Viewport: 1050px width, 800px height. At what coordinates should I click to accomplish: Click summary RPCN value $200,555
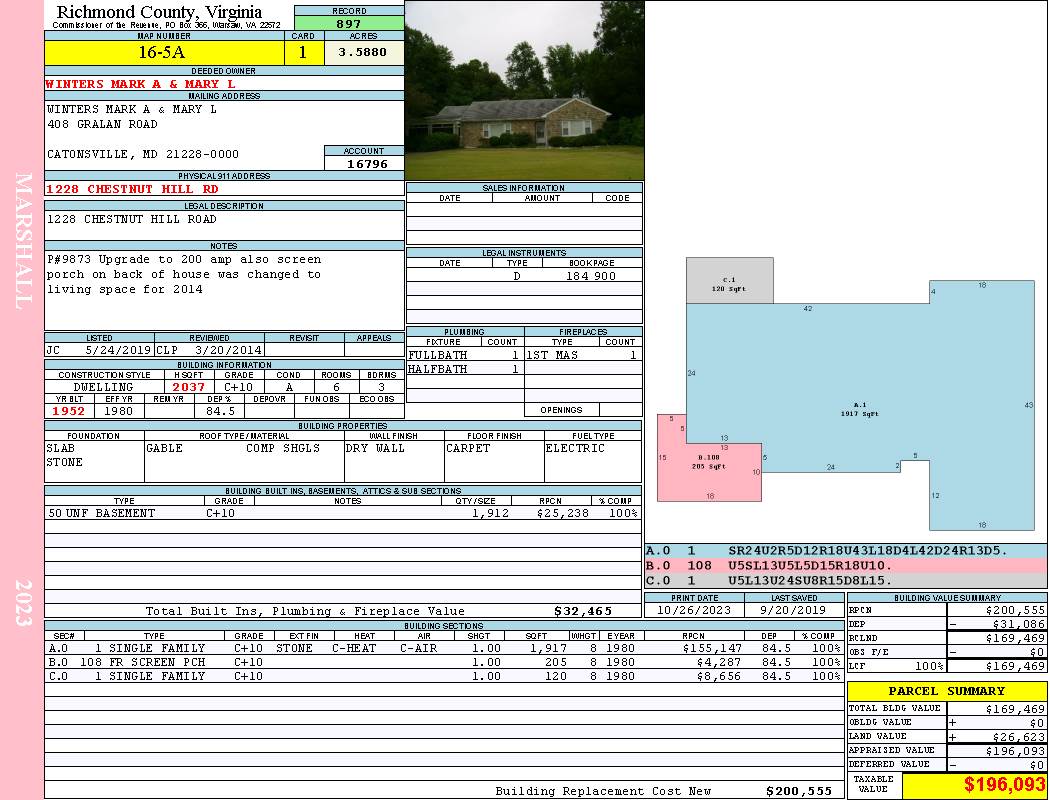click(x=1015, y=611)
